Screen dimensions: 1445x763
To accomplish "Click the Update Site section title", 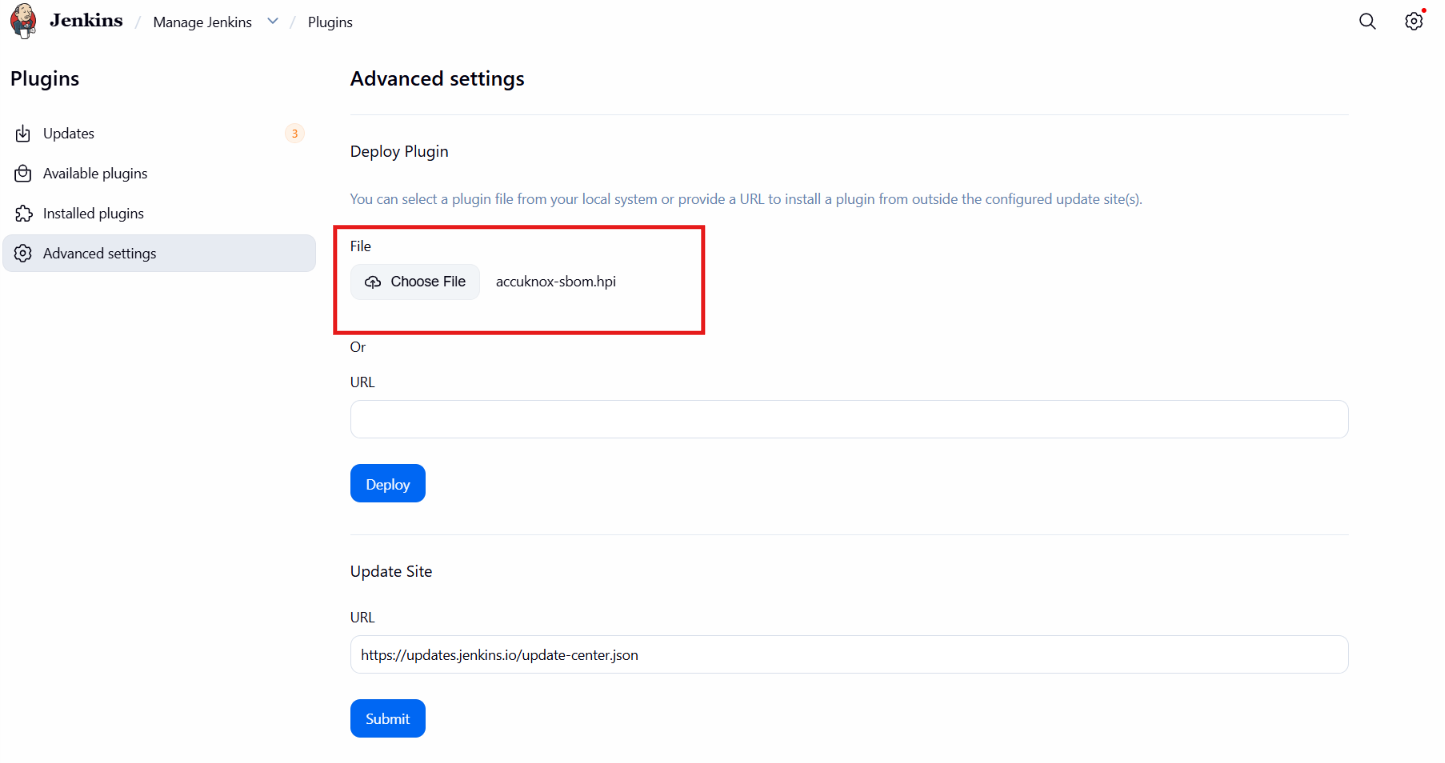I will click(391, 572).
